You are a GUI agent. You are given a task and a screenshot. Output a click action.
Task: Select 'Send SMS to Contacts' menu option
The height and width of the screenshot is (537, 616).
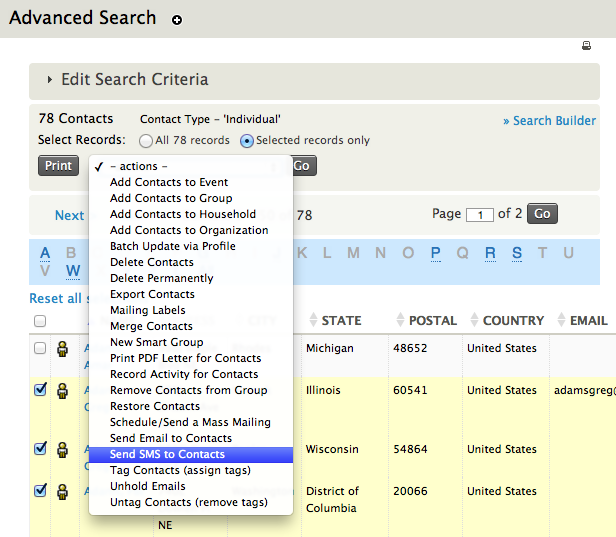167,454
